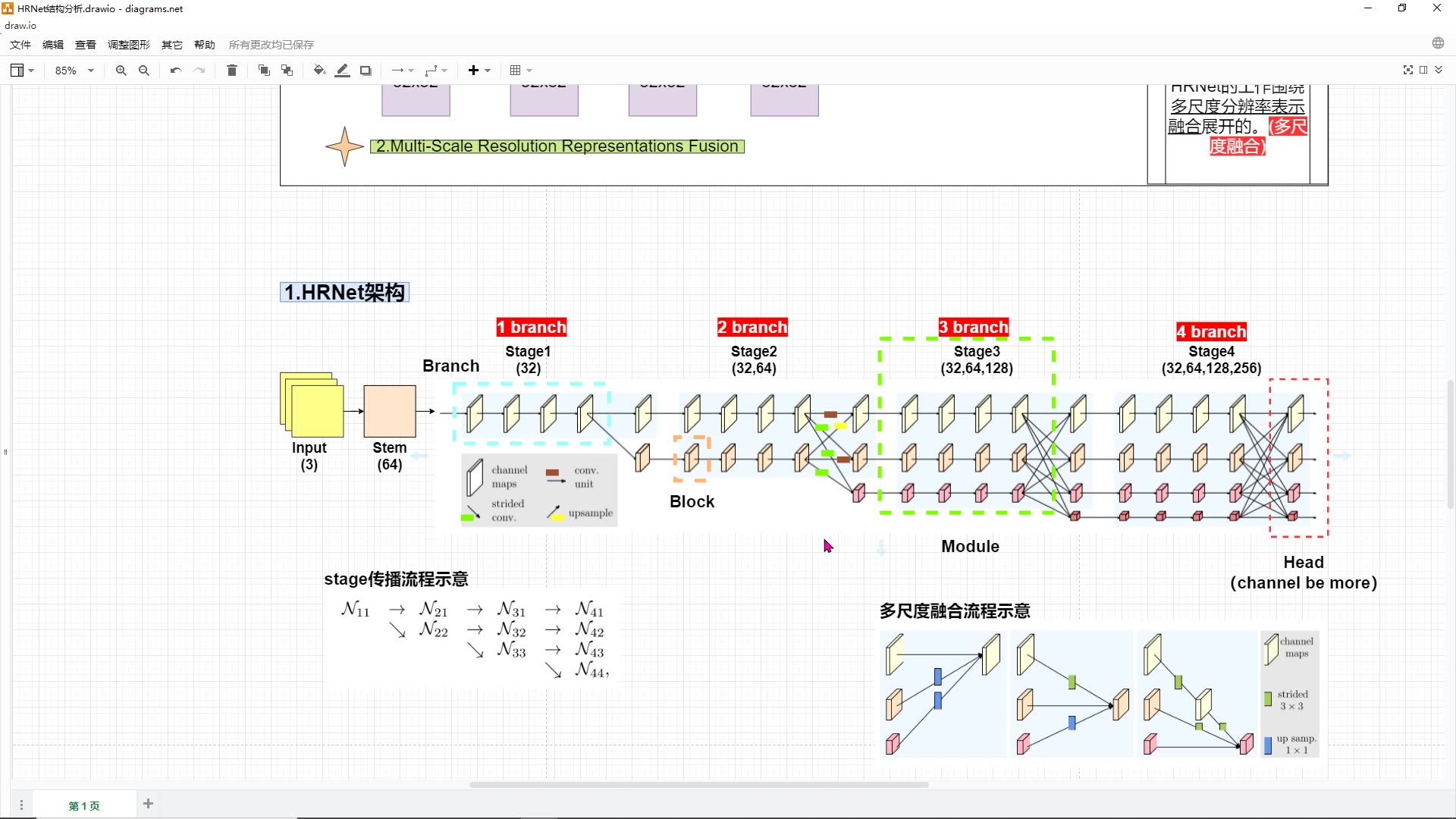Screen dimensions: 1456x819
Task: Click the zoom in magnifier button
Action: click(x=120, y=70)
